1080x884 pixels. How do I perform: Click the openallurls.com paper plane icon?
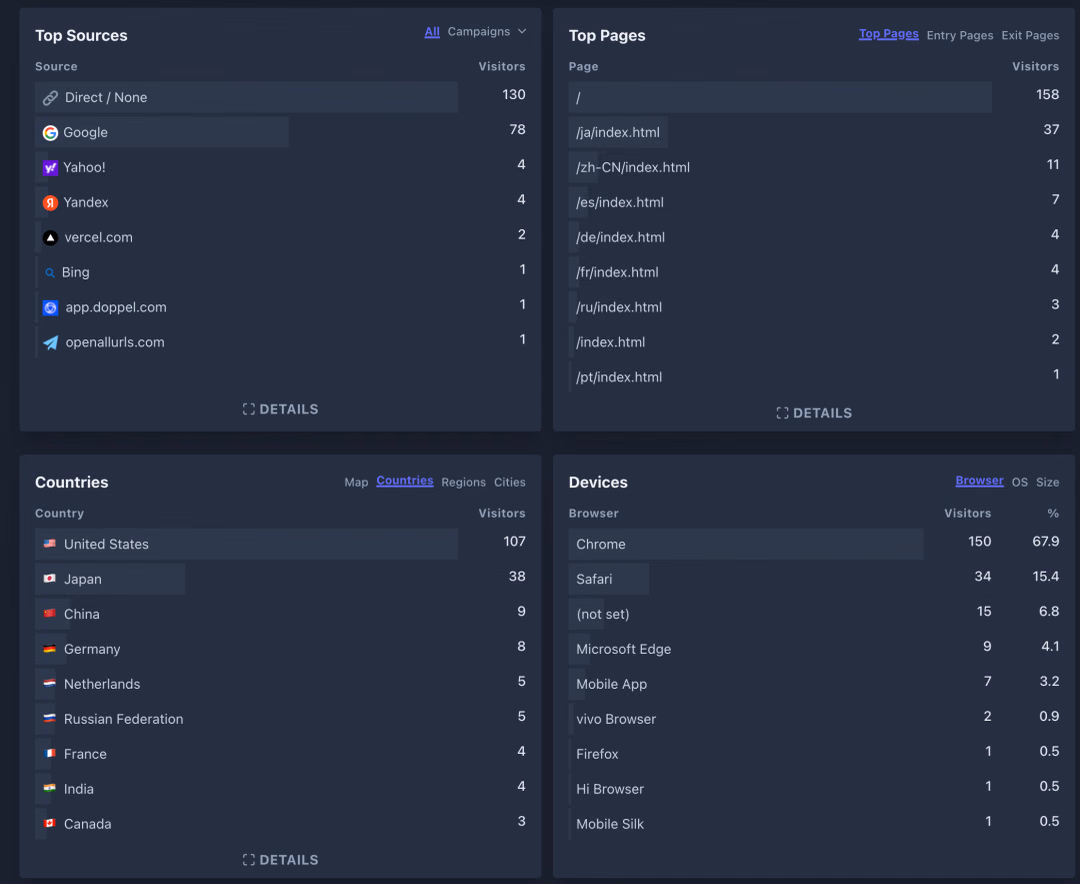pyautogui.click(x=50, y=342)
